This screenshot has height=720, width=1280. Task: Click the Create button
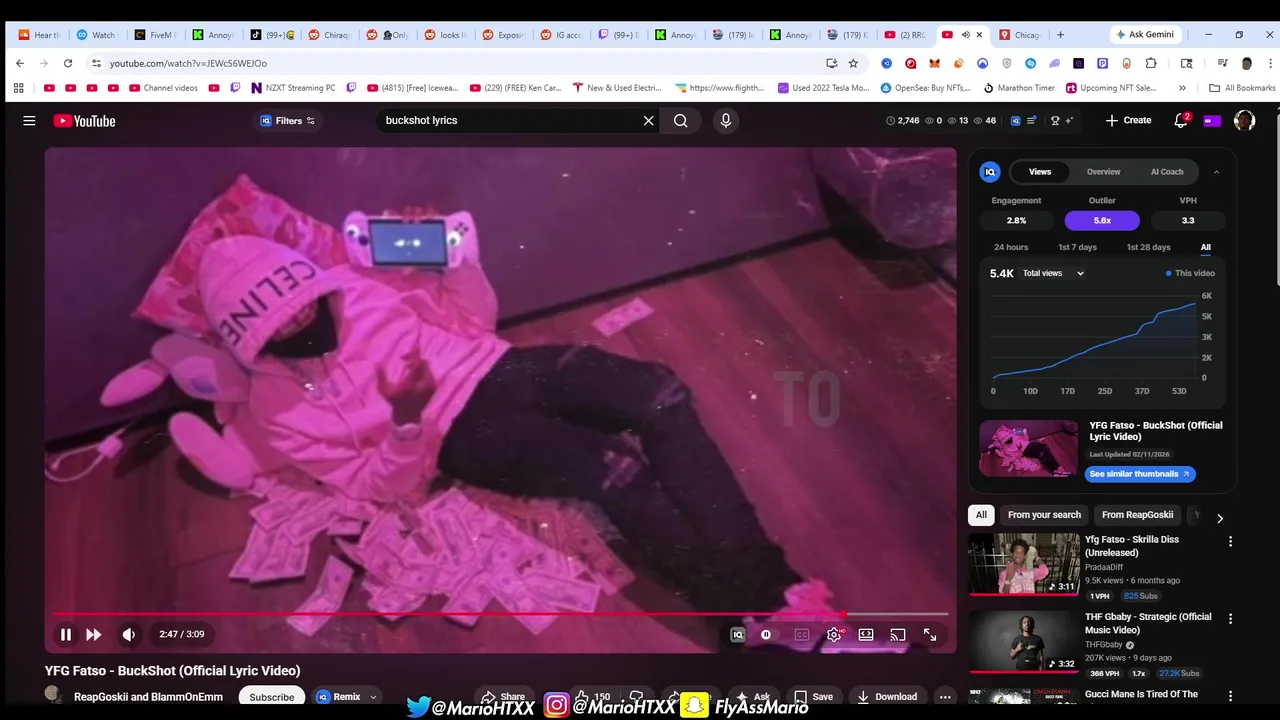(1128, 121)
